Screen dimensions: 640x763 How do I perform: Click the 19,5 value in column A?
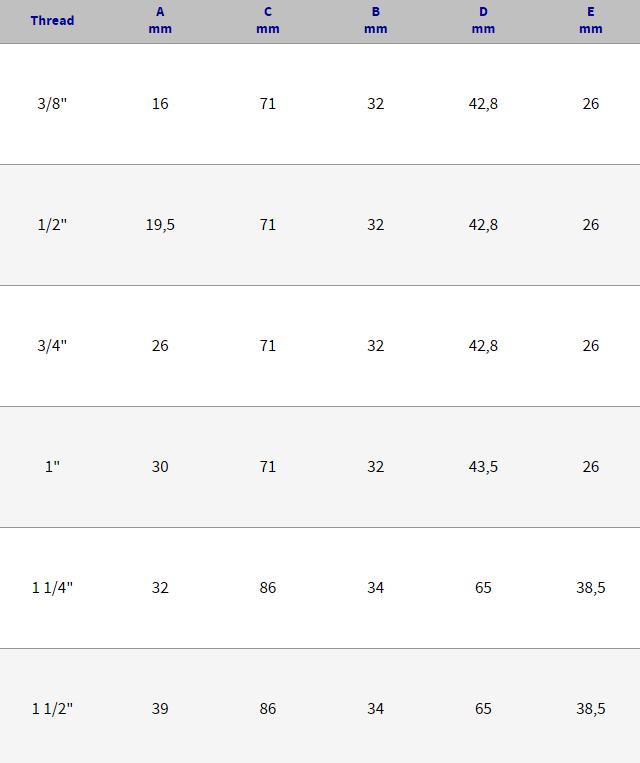160,225
